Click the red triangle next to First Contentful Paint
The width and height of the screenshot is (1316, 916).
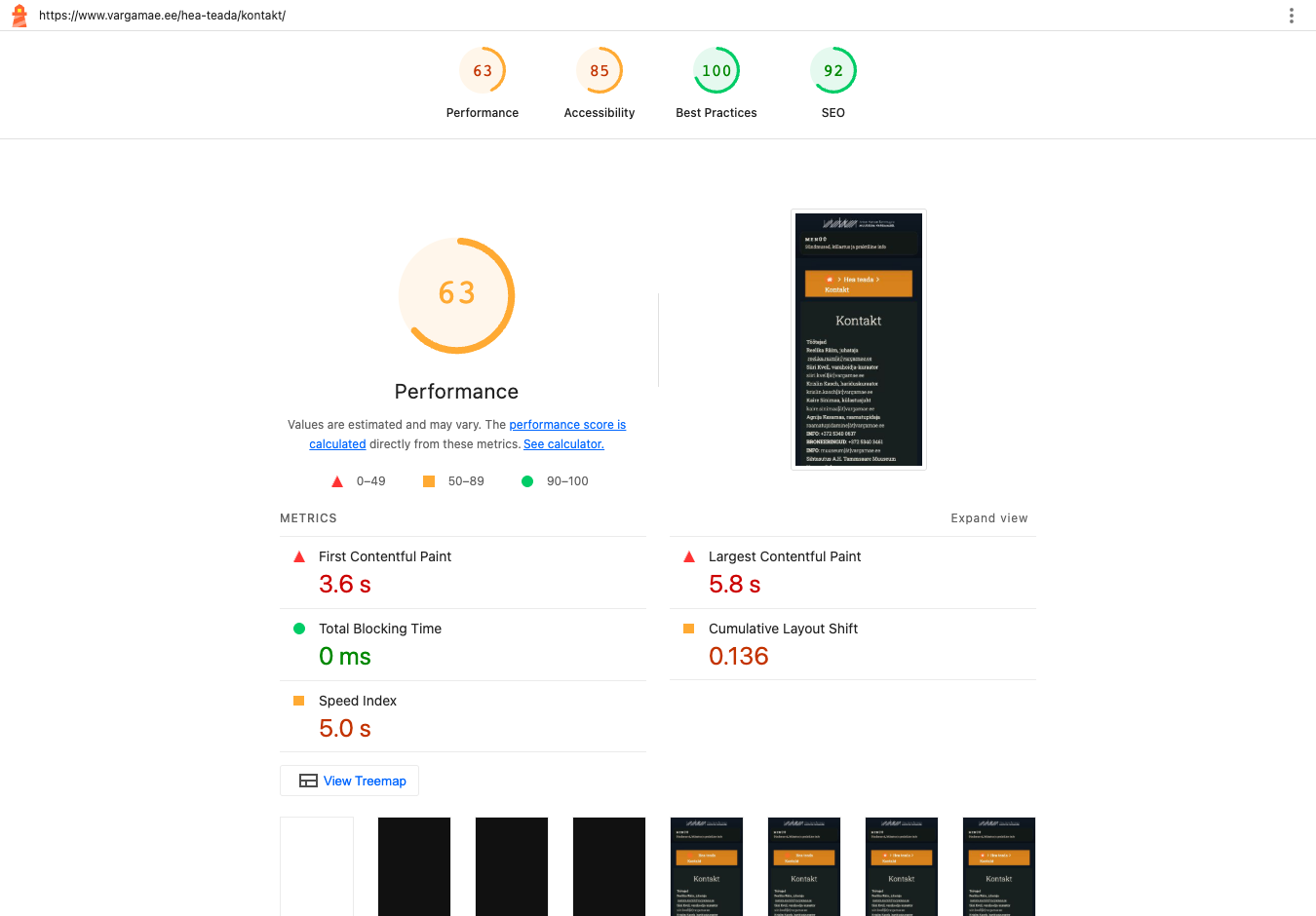[x=299, y=556]
